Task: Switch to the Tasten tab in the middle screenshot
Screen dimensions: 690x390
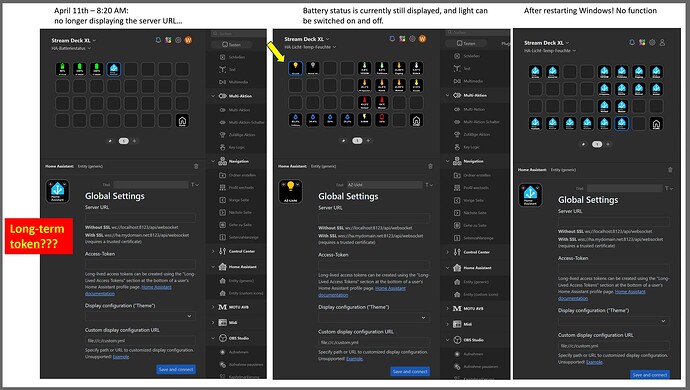Action: (x=466, y=43)
